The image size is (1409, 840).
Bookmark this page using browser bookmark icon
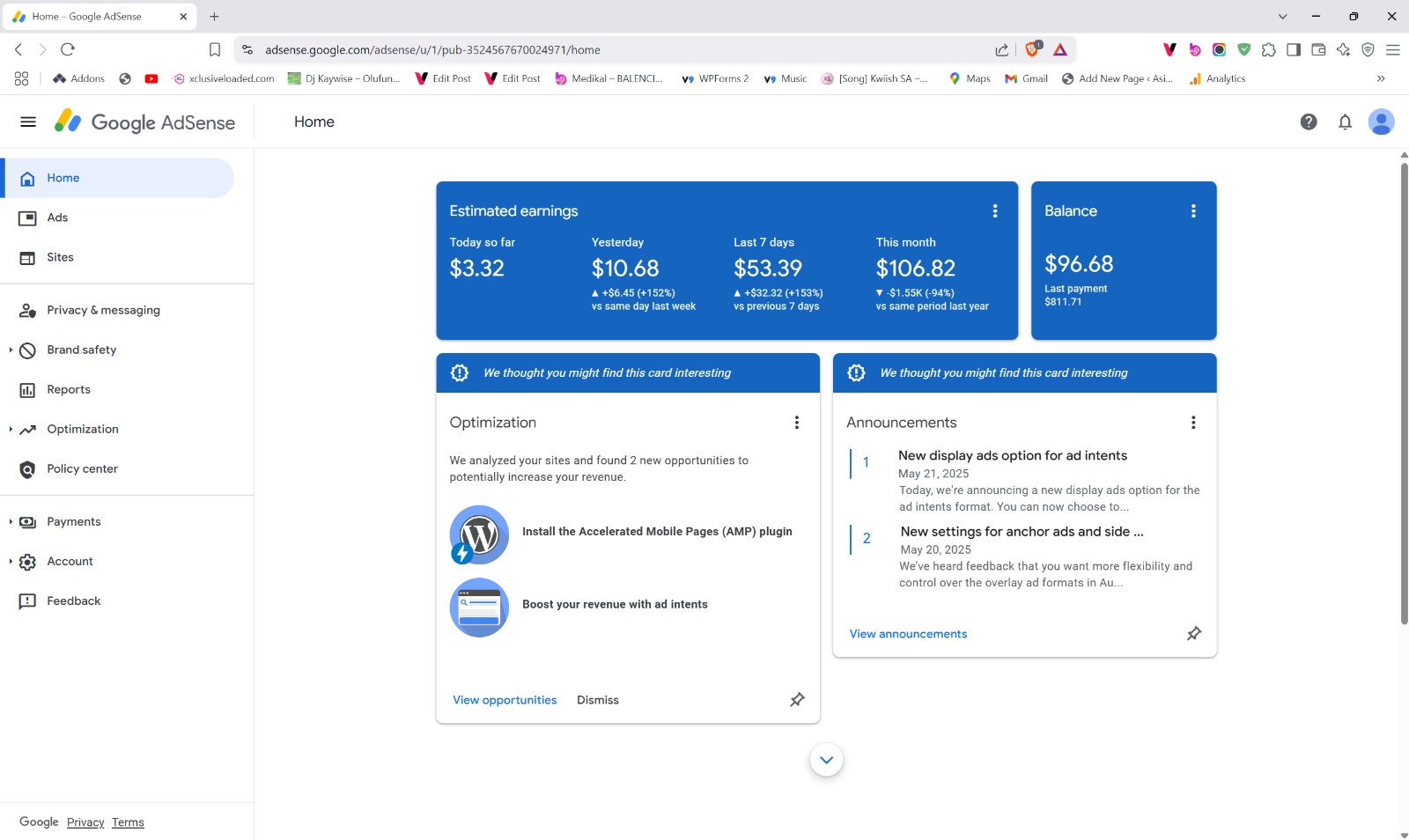tap(215, 50)
